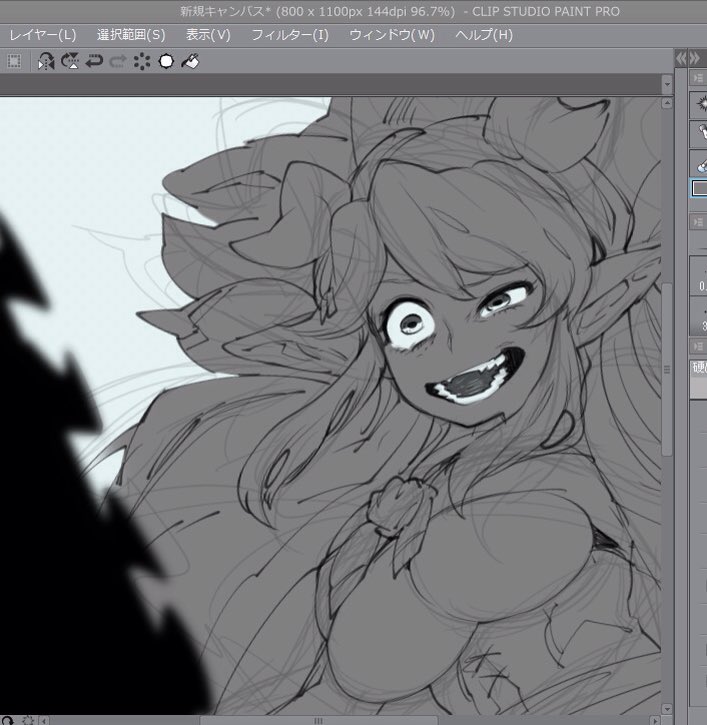Click the first brush size preset in the right panel
707x725 pixels.
click(701, 276)
